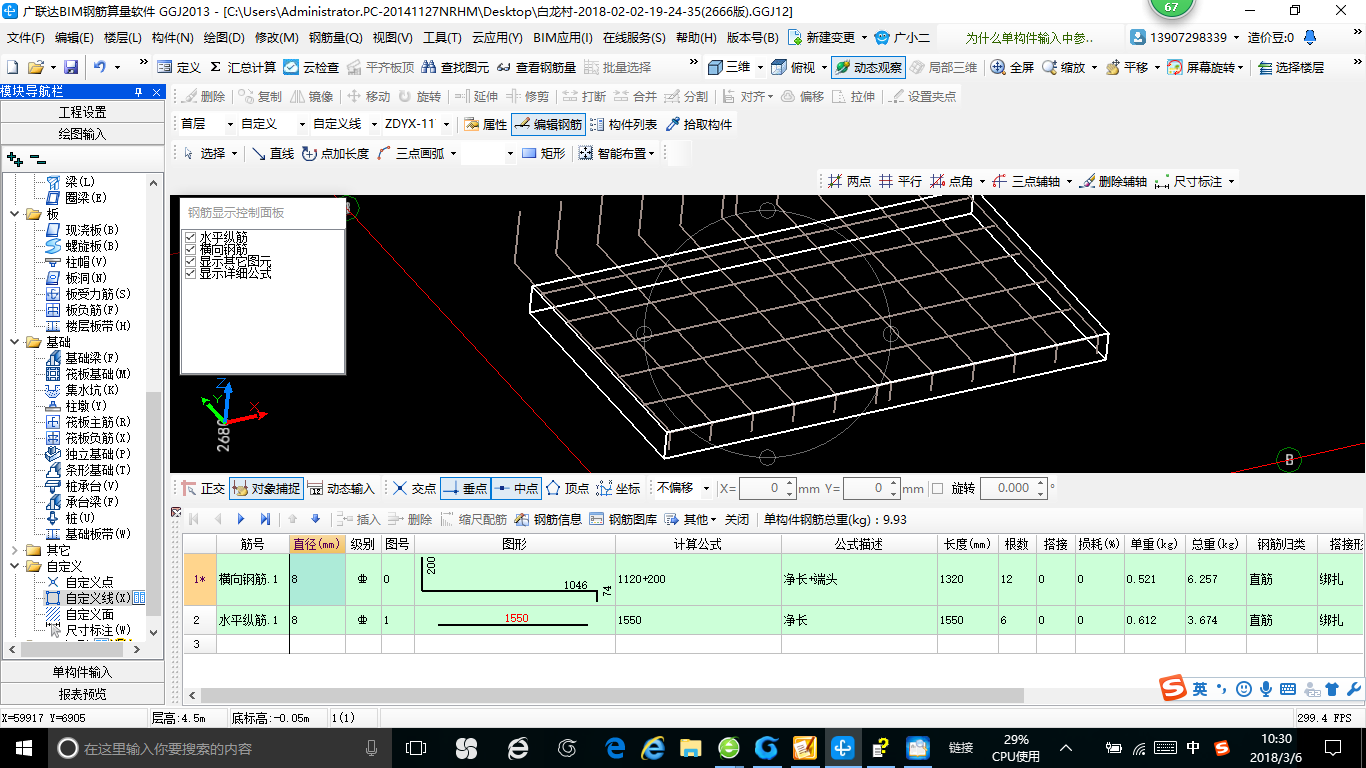Click the 单构件输入 panel button
The width and height of the screenshot is (1366, 768).
tap(82, 672)
